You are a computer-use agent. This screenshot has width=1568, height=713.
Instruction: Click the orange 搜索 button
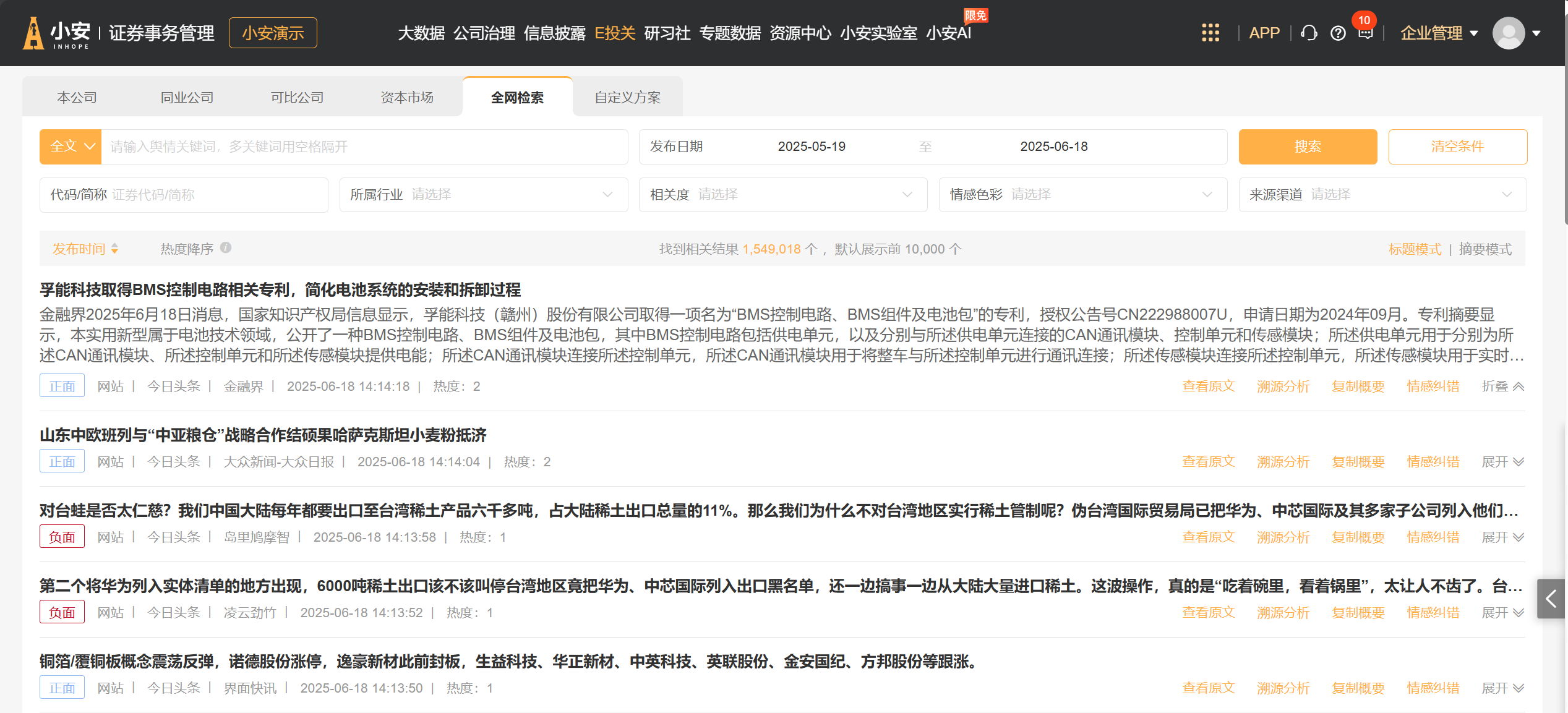coord(1308,147)
